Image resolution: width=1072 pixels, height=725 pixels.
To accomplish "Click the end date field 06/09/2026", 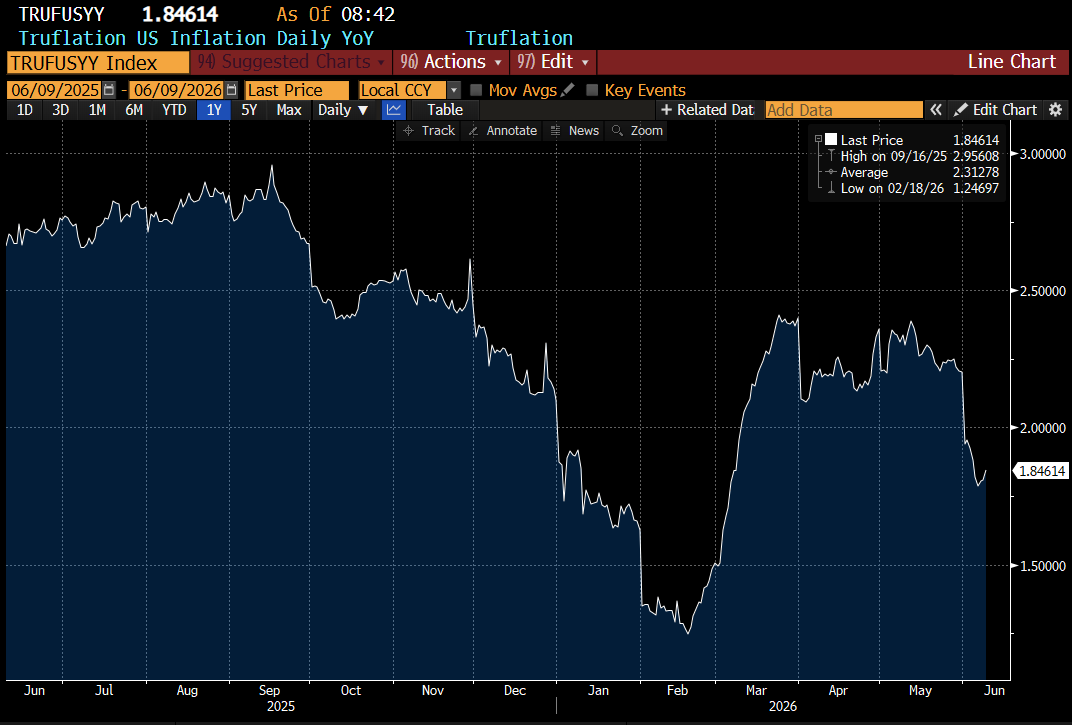I will (177, 90).
